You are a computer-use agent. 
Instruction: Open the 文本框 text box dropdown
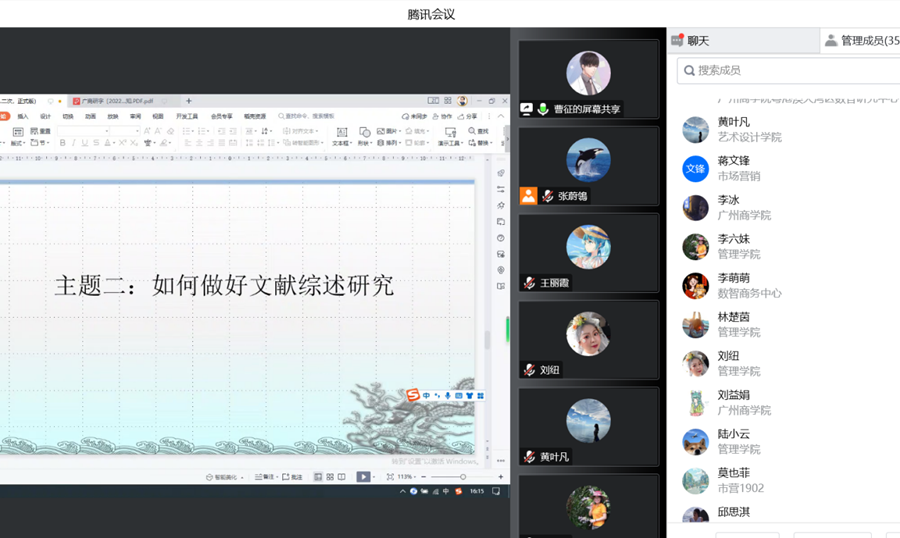tap(341, 143)
